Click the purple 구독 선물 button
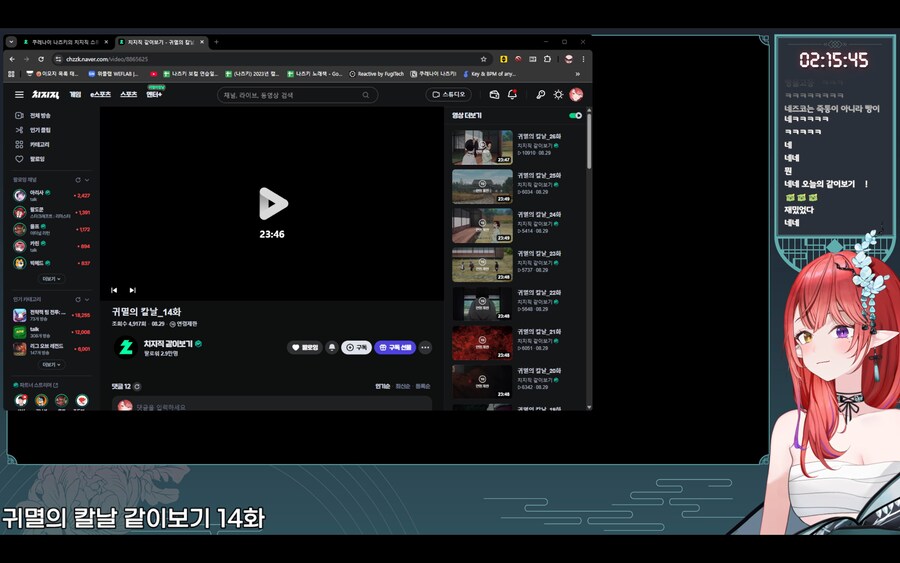Screen dimensions: 900x563 (x=395, y=347)
